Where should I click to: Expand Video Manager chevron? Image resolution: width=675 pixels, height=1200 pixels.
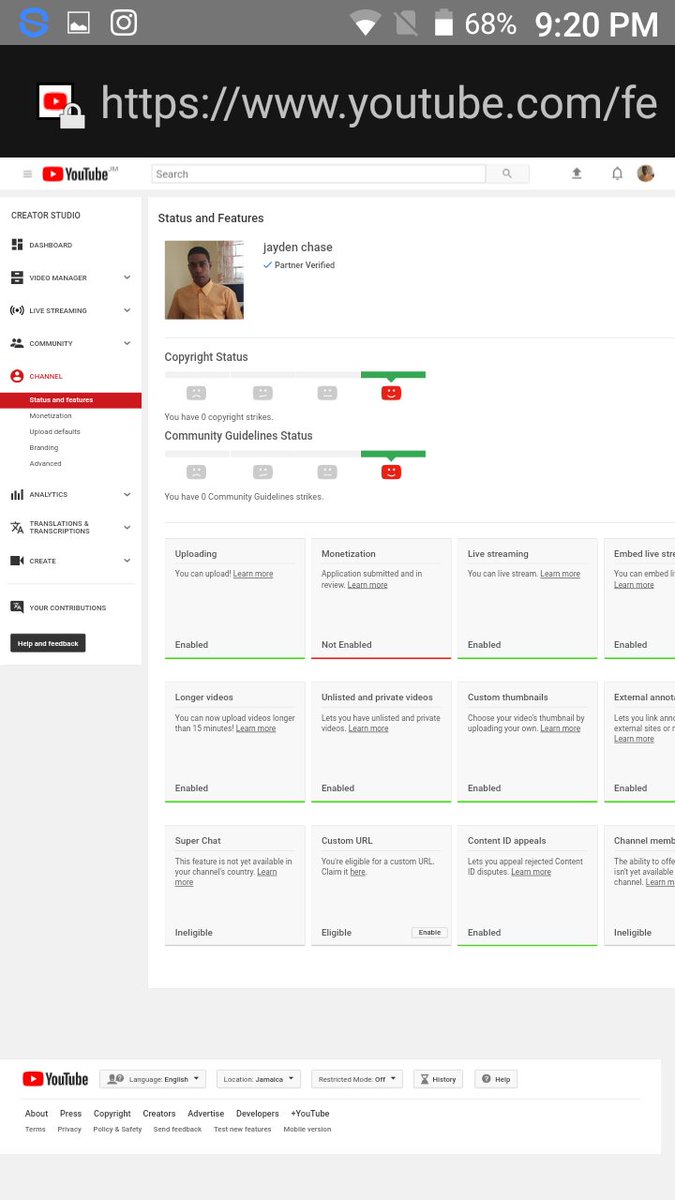[x=127, y=278]
